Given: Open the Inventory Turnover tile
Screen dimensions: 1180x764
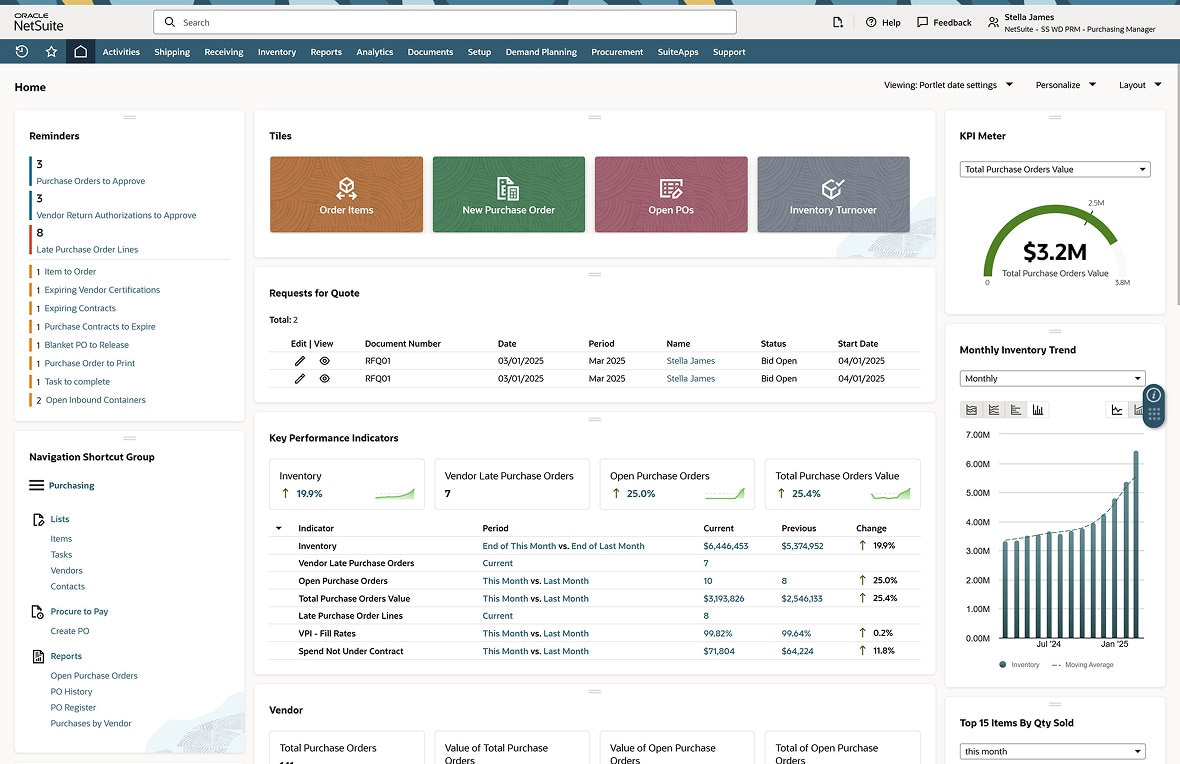Looking at the screenshot, I should click(x=833, y=193).
